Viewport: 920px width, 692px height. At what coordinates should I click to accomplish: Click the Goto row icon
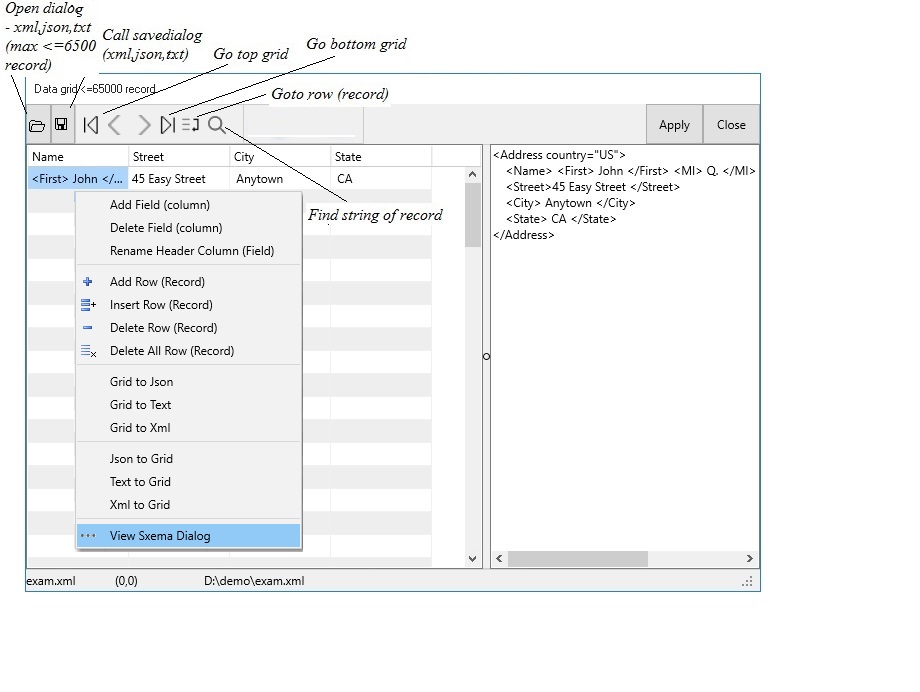point(190,125)
